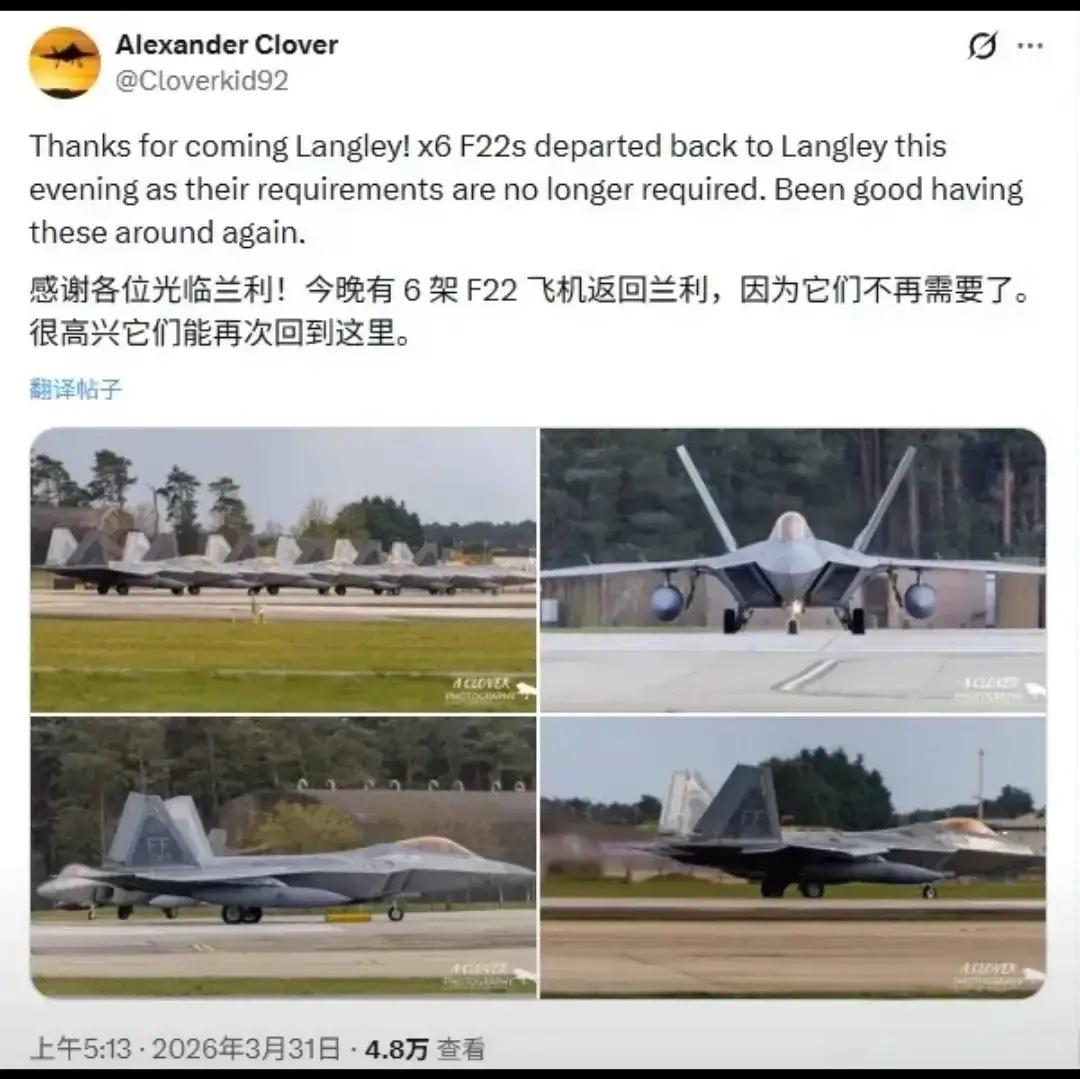Click the English tweet text body
The image size is (1080, 1079).
[526, 189]
